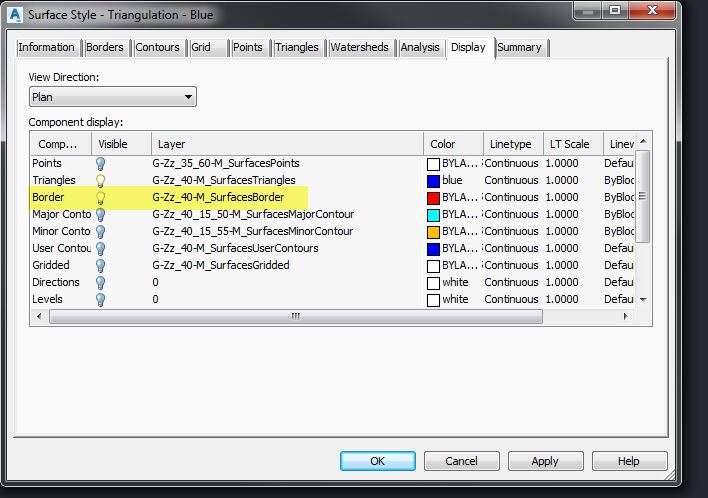Viewport: 708px width, 498px height.
Task: Click the Apply button
Action: pyautogui.click(x=545, y=461)
